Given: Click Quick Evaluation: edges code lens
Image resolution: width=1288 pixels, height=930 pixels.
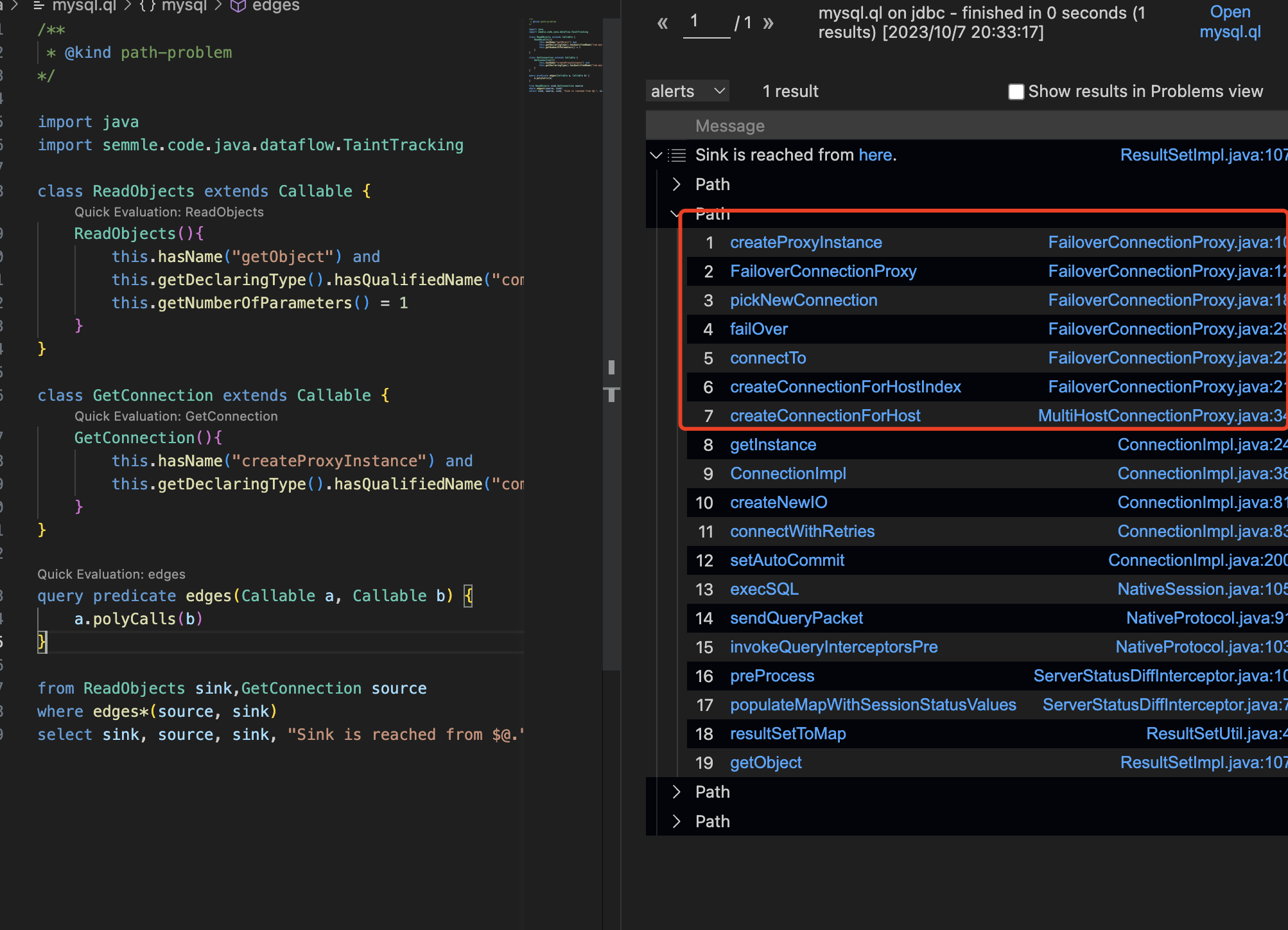Looking at the screenshot, I should [111, 574].
